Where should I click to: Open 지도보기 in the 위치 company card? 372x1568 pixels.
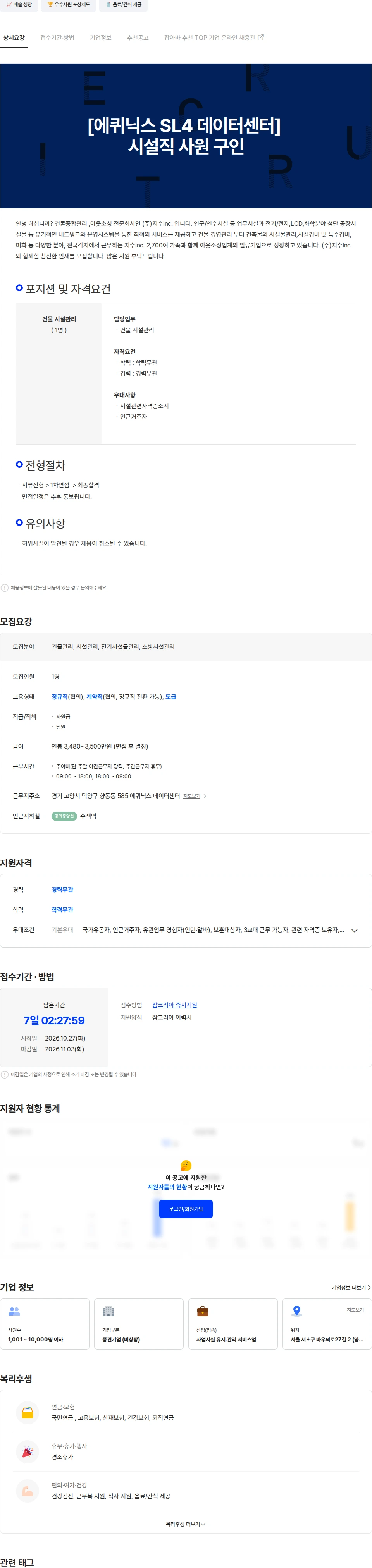click(356, 1310)
